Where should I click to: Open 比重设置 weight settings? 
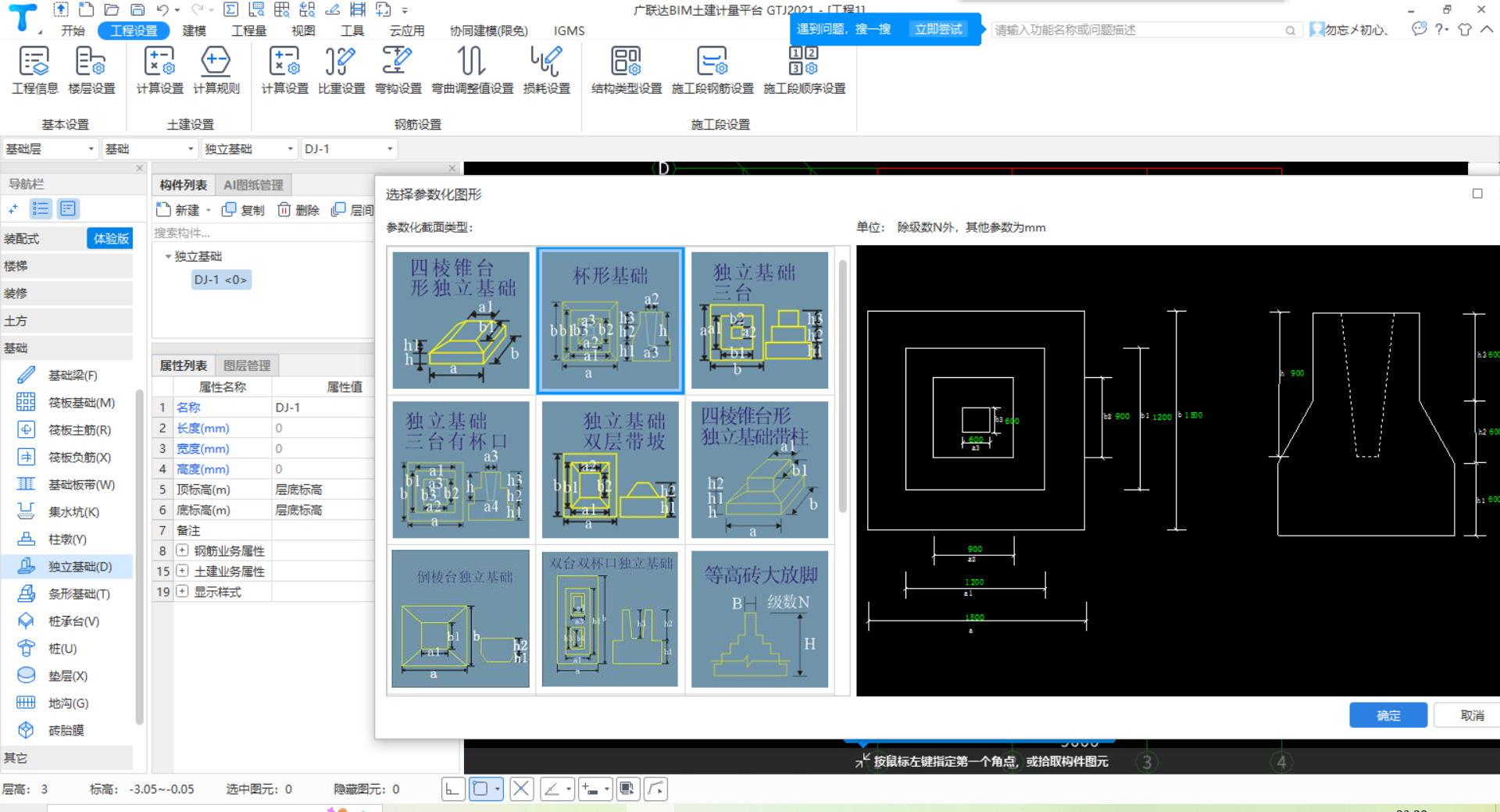(341, 70)
